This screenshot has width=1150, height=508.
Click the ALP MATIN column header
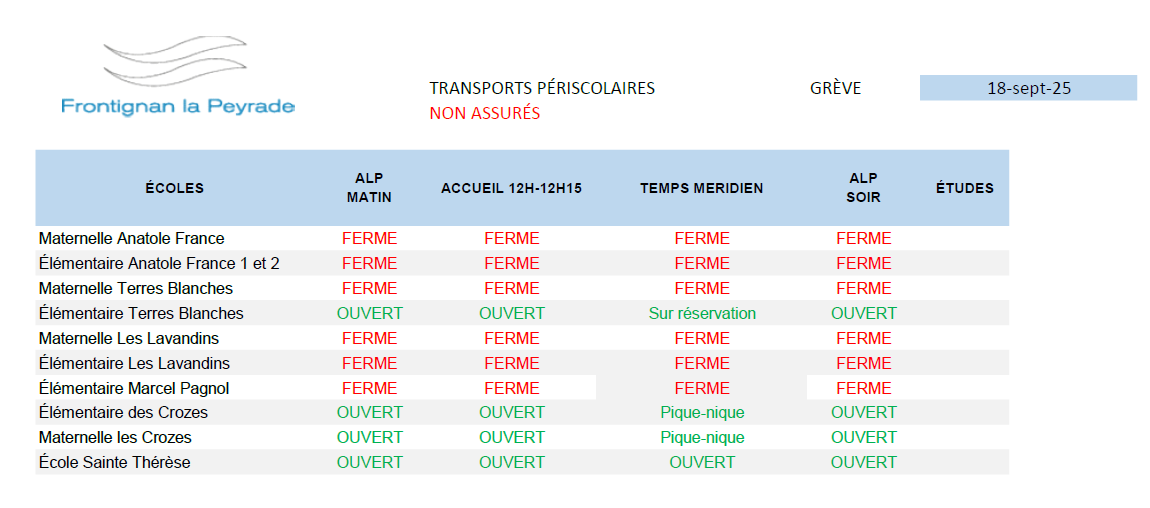(369, 188)
